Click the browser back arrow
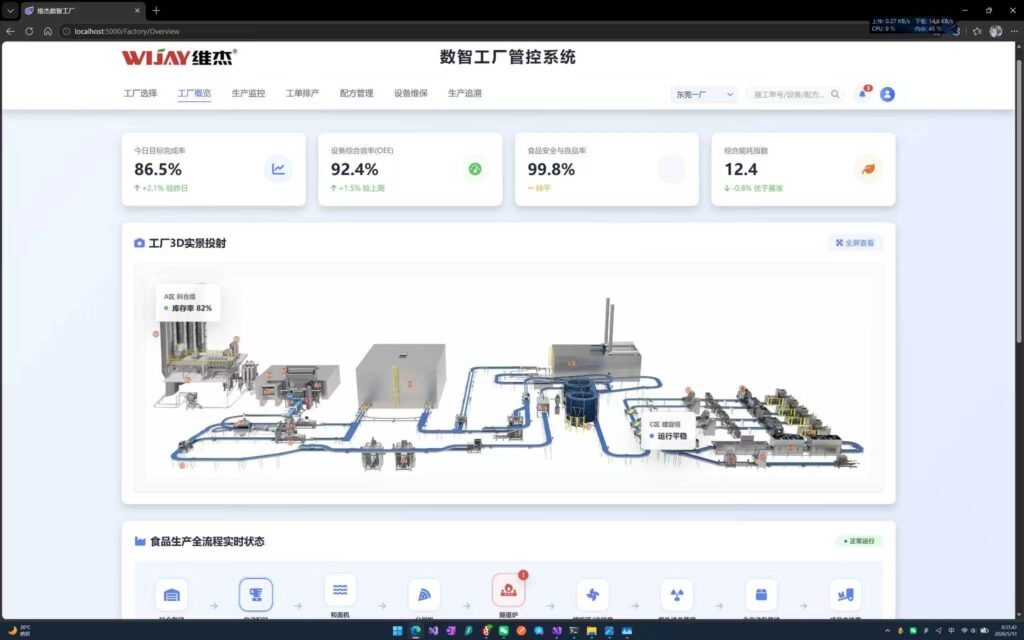Image resolution: width=1024 pixels, height=640 pixels. (10, 31)
